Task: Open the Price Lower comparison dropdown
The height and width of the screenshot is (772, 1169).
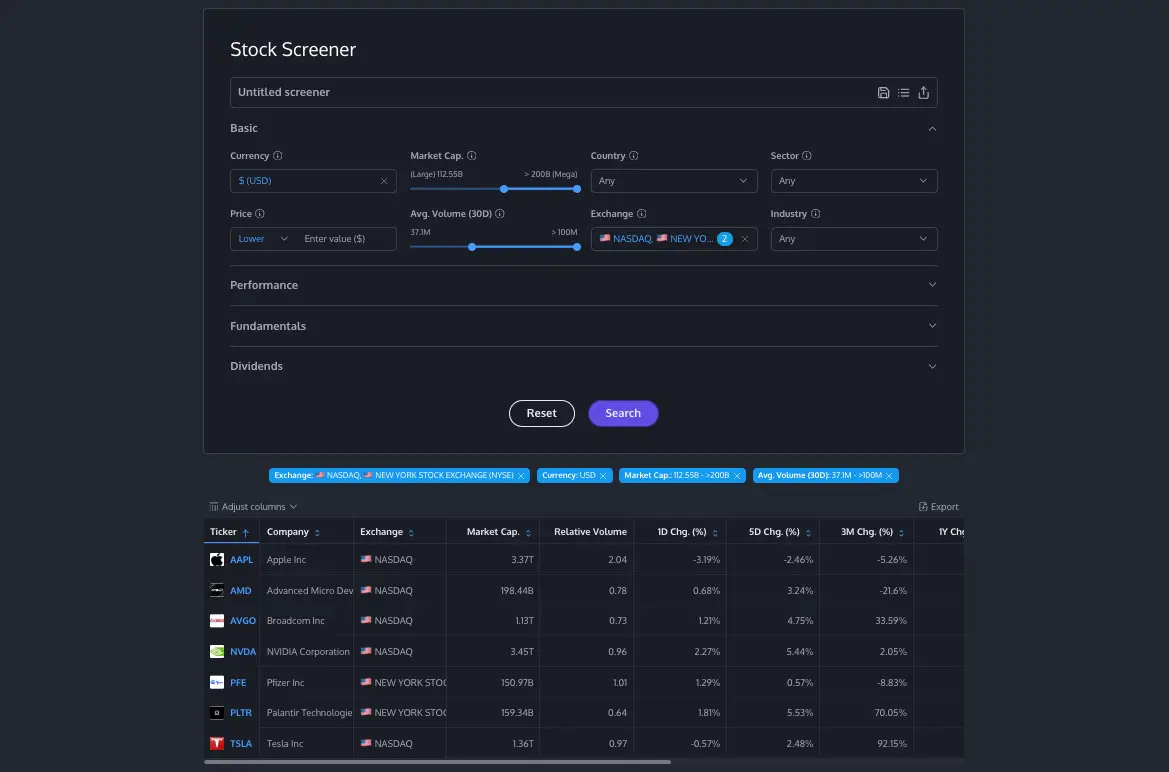Action: point(263,239)
